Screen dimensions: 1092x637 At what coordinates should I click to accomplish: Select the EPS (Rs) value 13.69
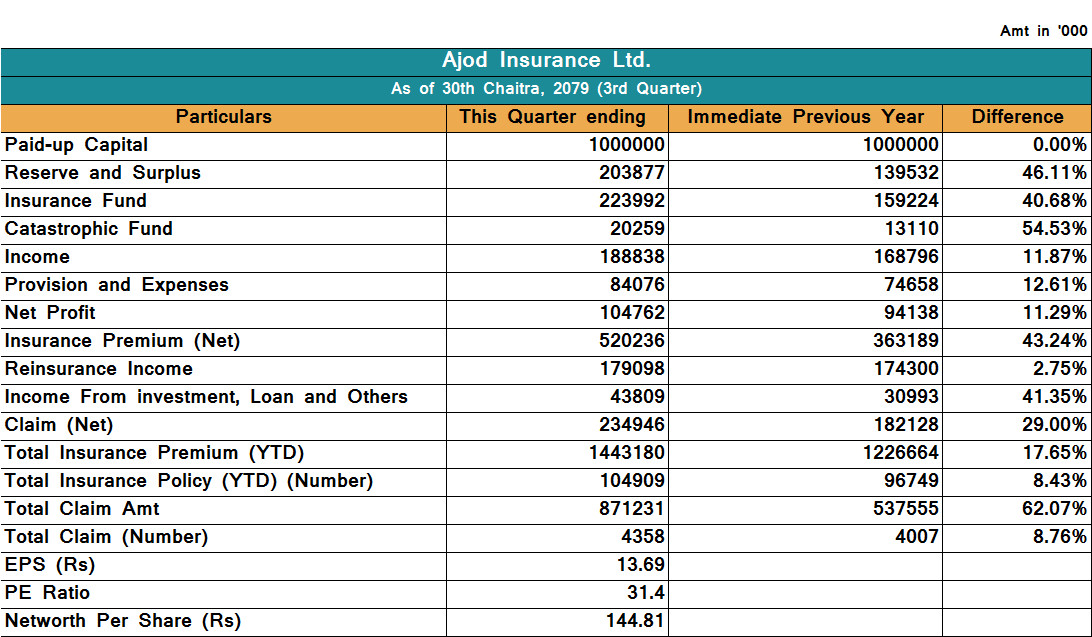(x=641, y=564)
